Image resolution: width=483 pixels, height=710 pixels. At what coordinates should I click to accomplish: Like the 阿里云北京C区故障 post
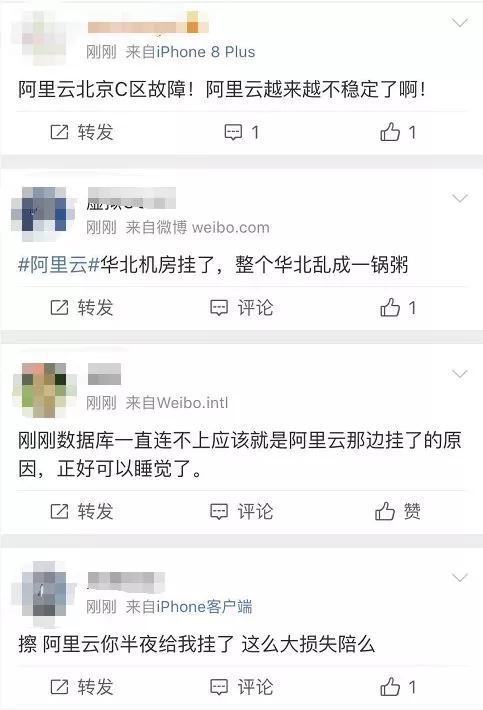398,132
